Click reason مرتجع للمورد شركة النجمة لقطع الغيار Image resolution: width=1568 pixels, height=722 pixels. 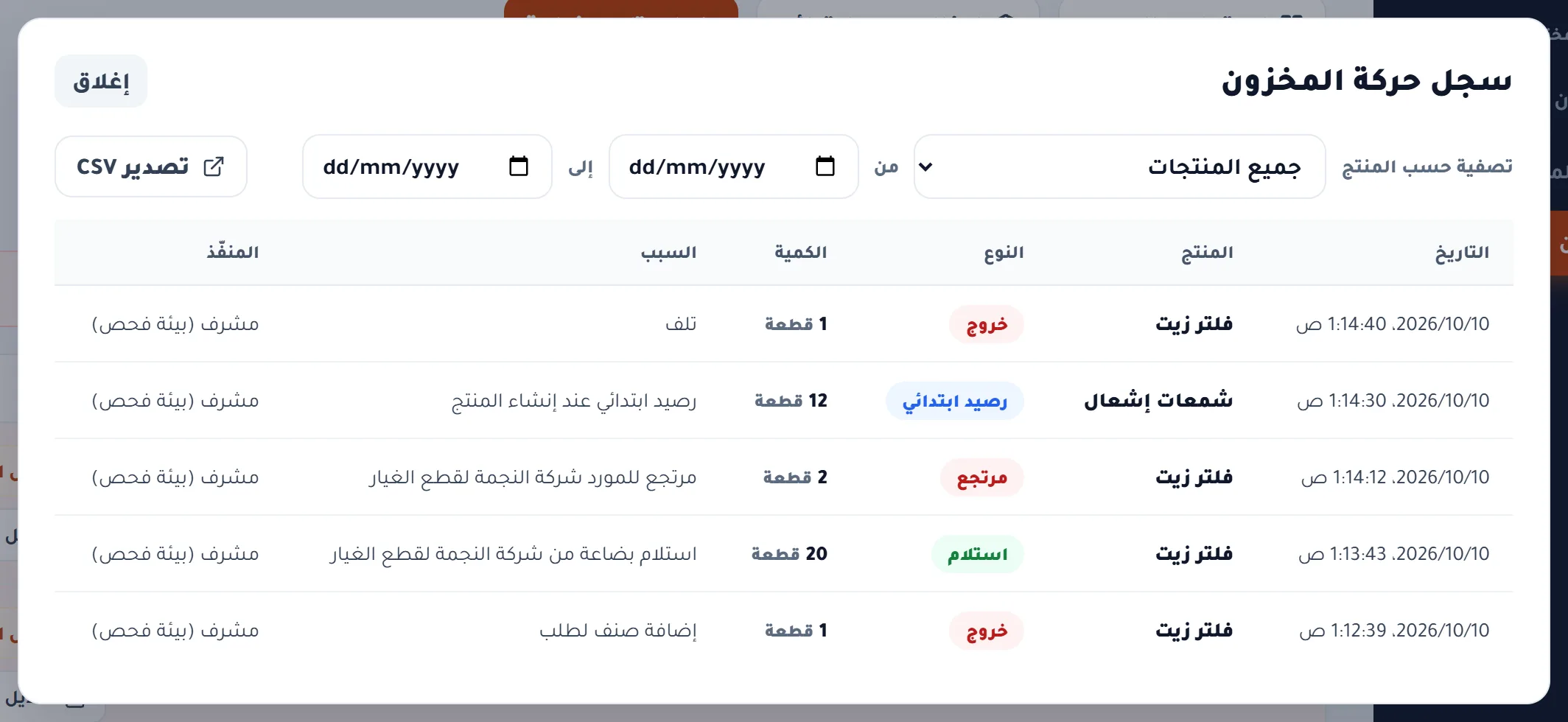click(533, 477)
